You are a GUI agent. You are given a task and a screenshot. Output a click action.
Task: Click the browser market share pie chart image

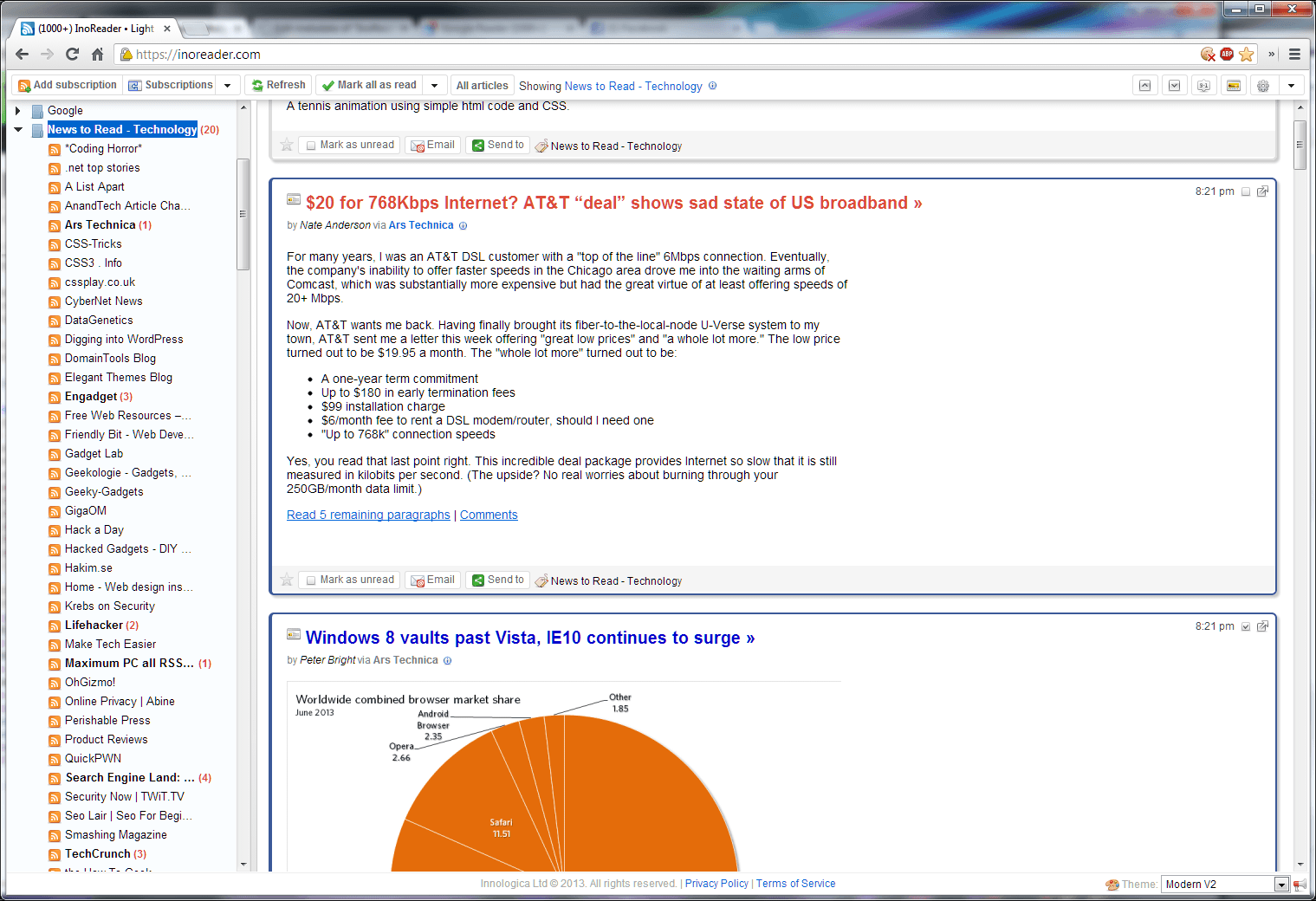[x=564, y=777]
